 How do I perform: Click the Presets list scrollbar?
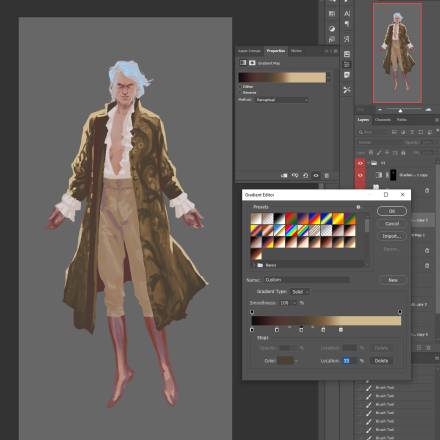[x=367, y=226]
